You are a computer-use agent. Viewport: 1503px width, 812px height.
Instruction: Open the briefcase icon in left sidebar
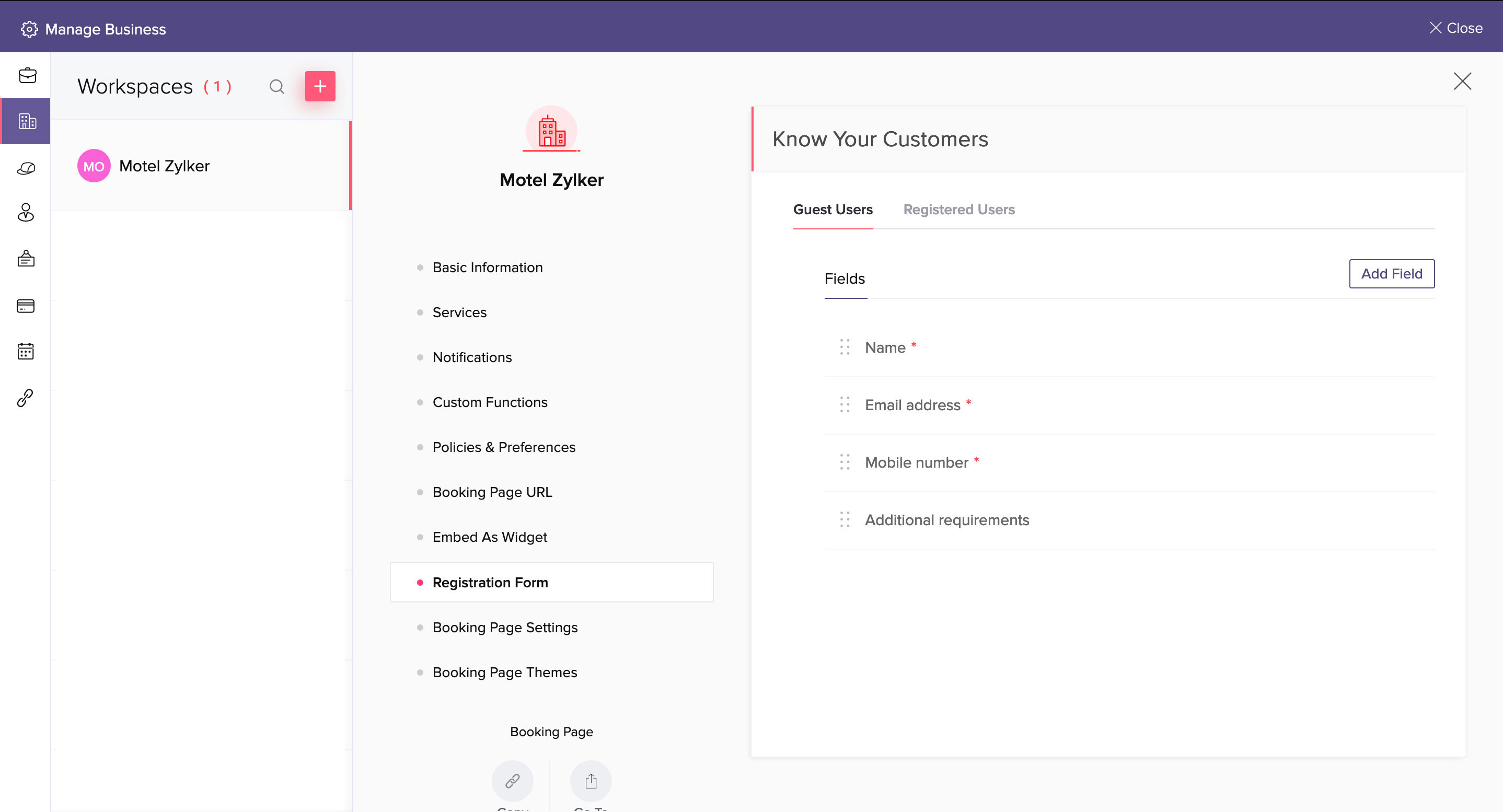tap(27, 76)
